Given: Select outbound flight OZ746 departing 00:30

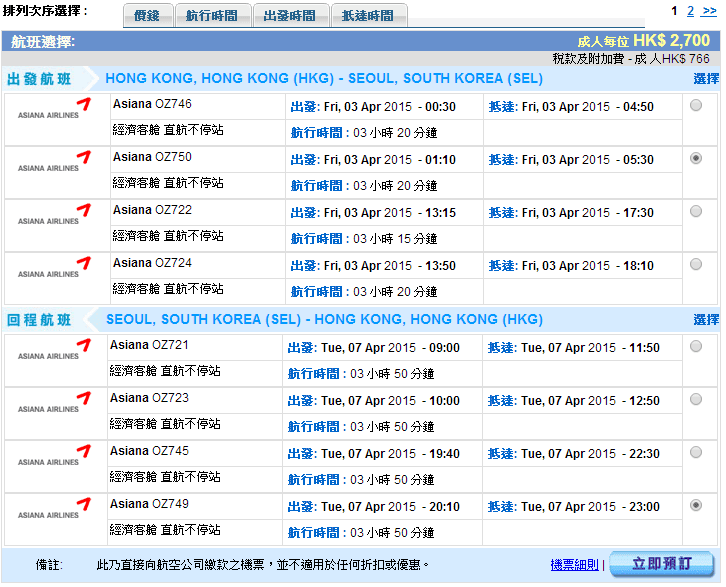Looking at the screenshot, I should 696,105.
